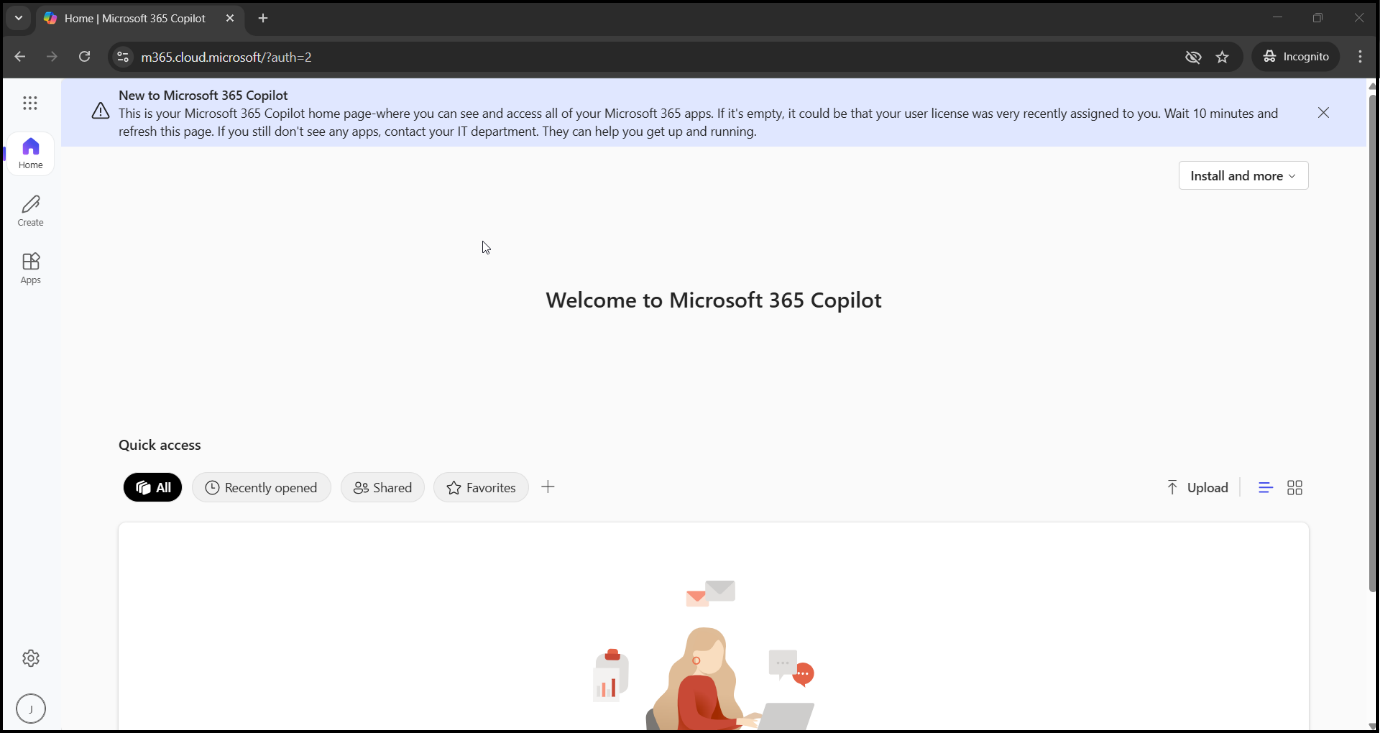The width and height of the screenshot is (1380, 733).
Task: Click the Upload button
Action: pyautogui.click(x=1197, y=488)
